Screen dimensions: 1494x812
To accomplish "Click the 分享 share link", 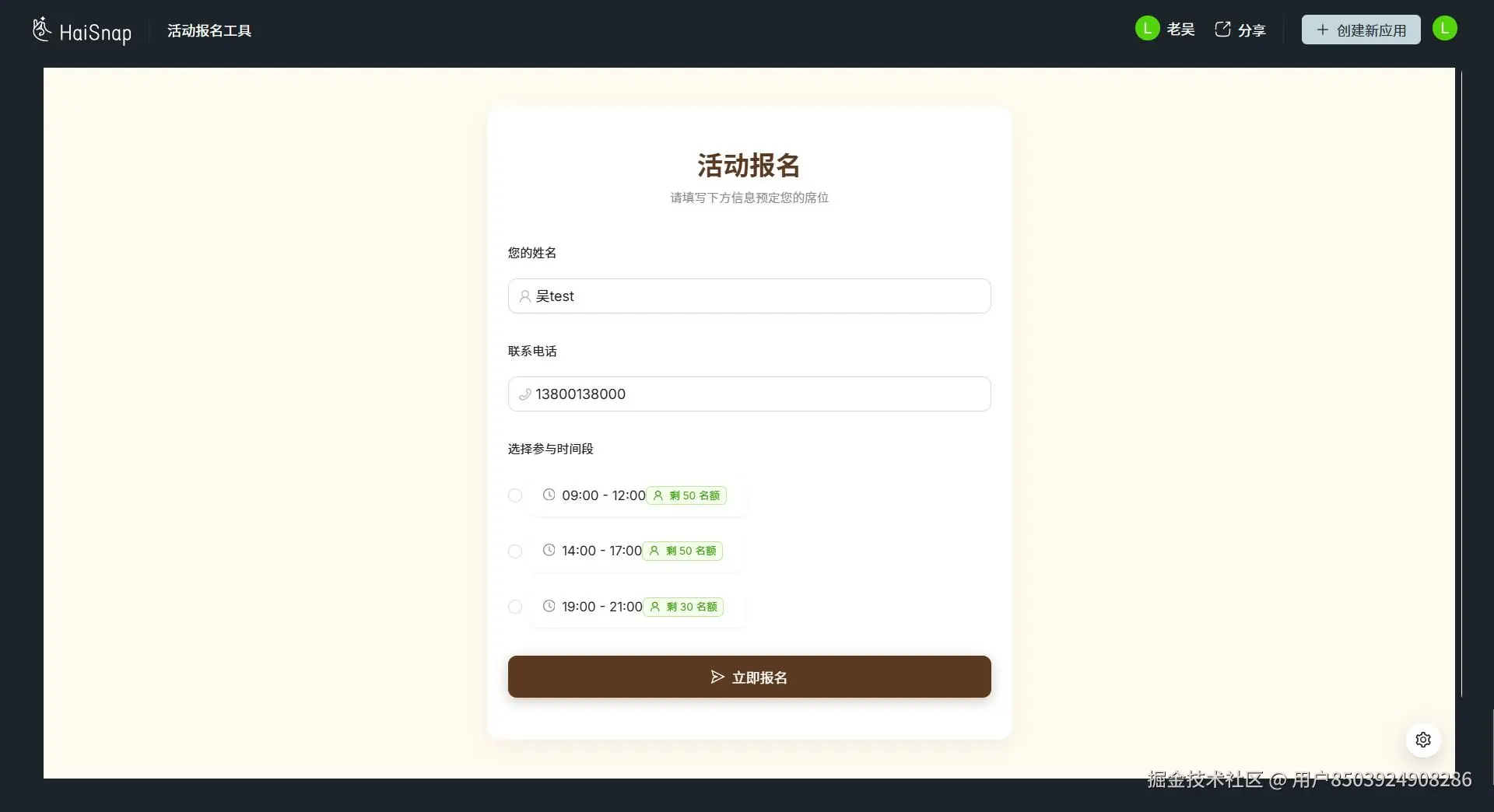I will click(x=1240, y=30).
